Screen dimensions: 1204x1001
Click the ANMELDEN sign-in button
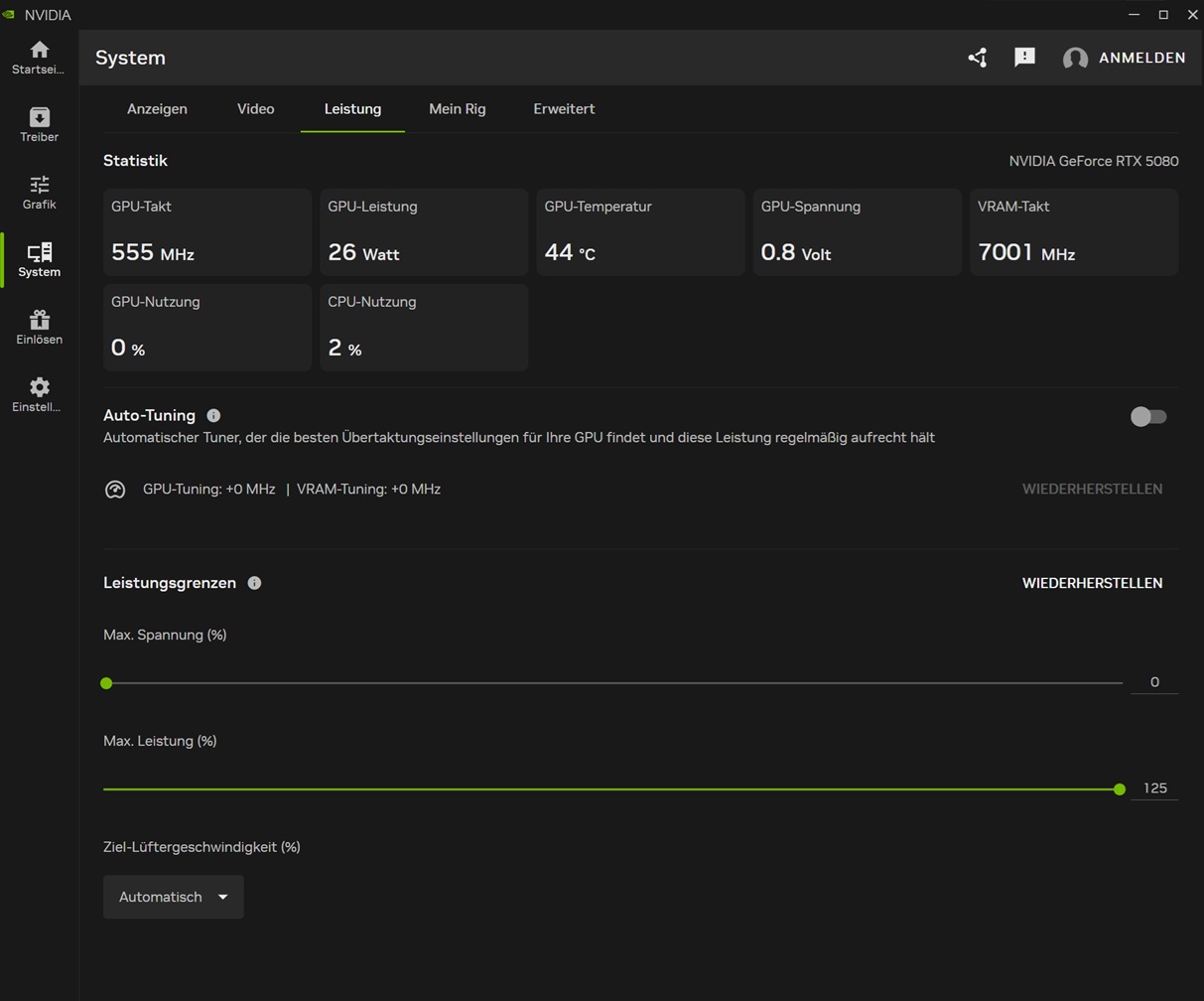pyautogui.click(x=1142, y=58)
